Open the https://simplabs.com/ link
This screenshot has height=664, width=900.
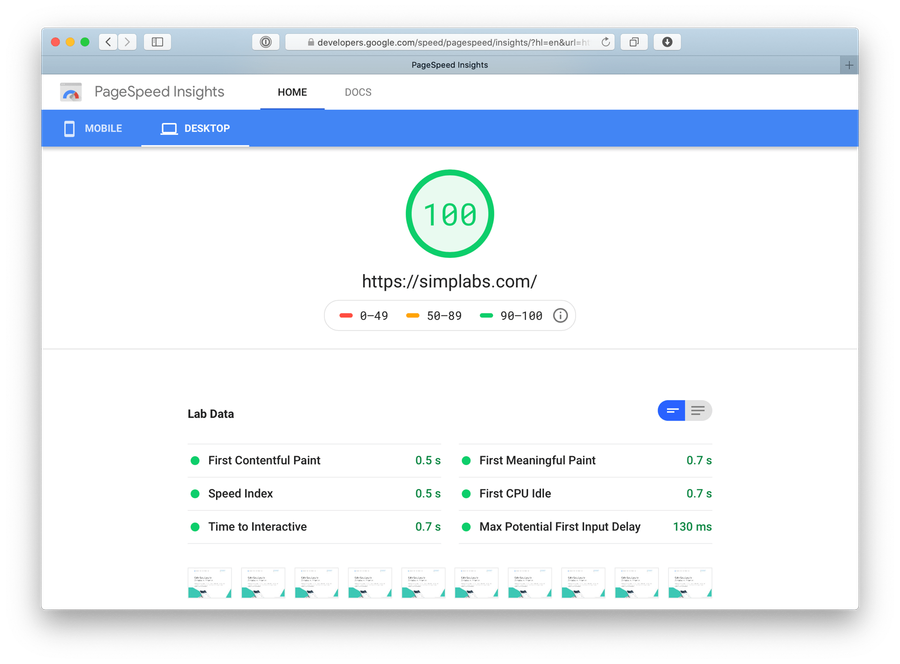(x=449, y=281)
